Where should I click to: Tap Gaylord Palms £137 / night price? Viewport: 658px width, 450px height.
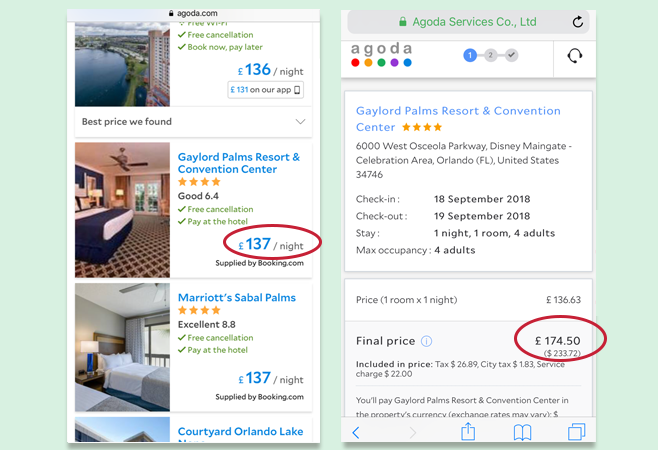pos(271,244)
